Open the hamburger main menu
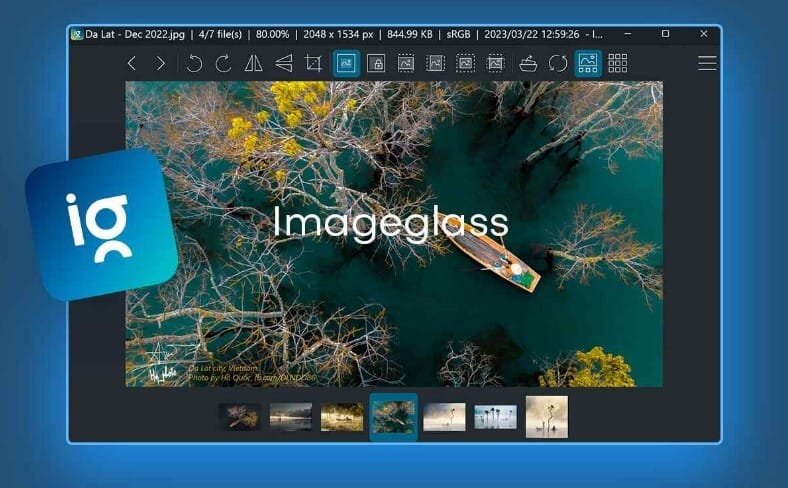The height and width of the screenshot is (488, 788). point(707,63)
